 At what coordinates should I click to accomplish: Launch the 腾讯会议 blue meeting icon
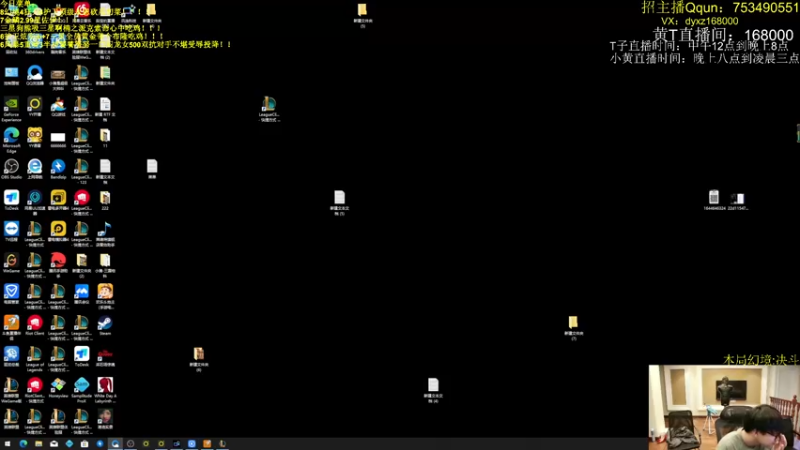pyautogui.click(x=82, y=294)
